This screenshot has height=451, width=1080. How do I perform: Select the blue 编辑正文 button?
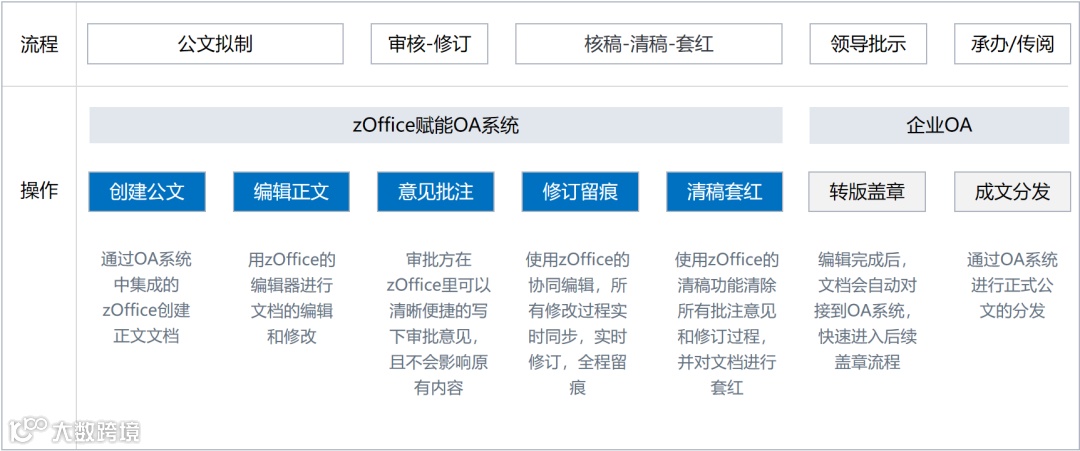coord(291,191)
